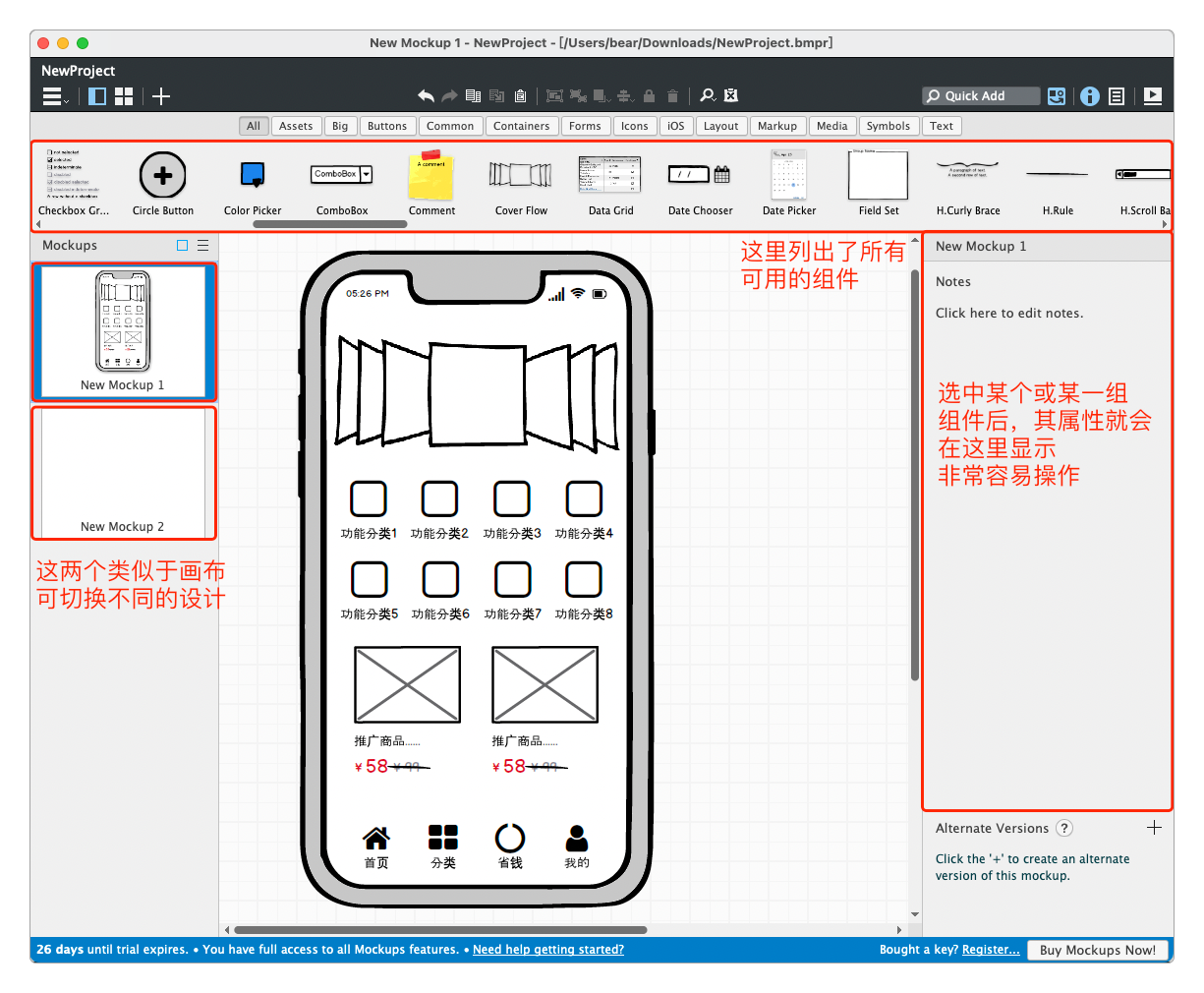Screen dimensions: 1204x993
Task: Click in the Quick Add search field
Action: point(981,95)
